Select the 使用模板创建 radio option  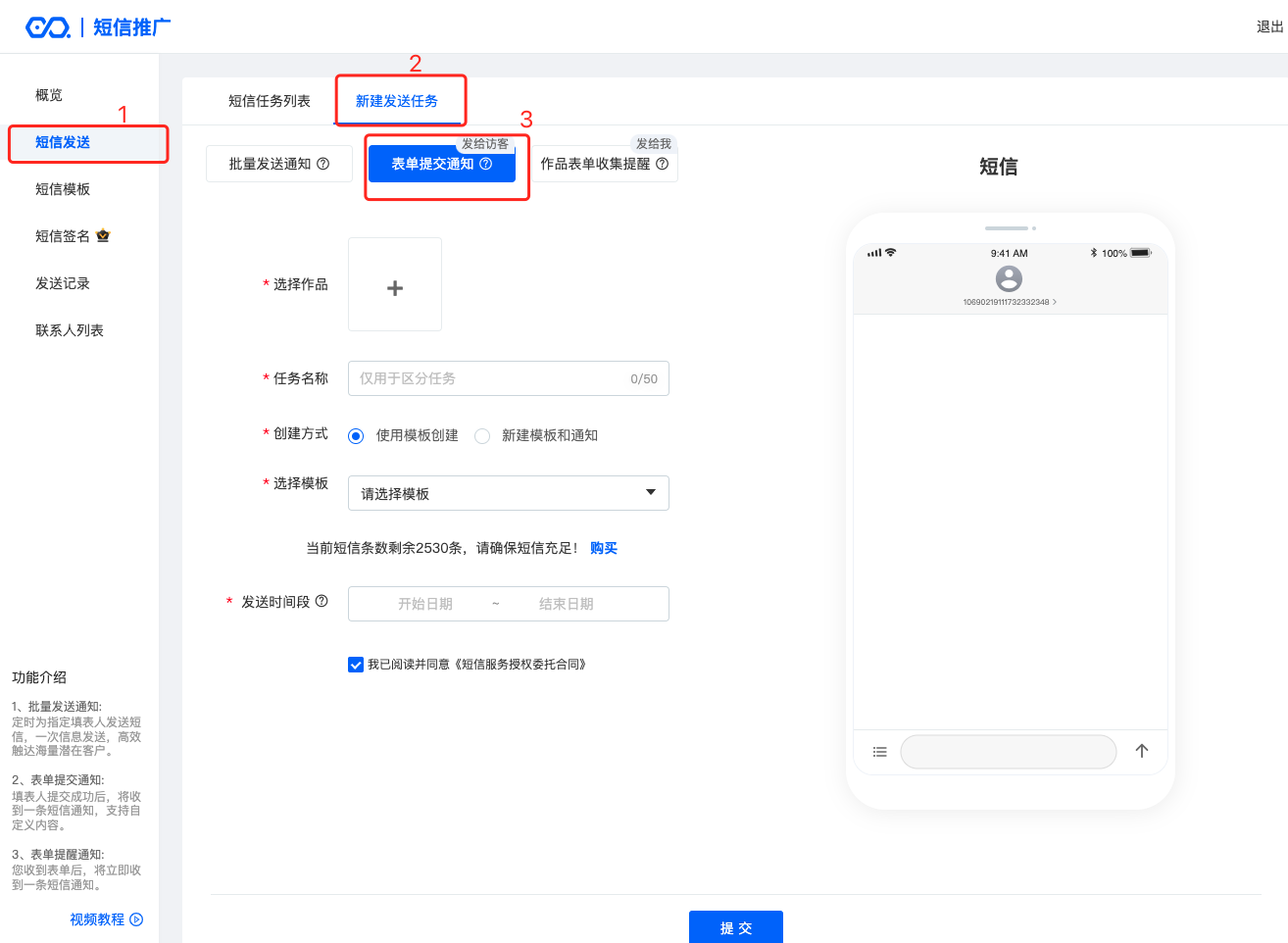click(x=356, y=436)
